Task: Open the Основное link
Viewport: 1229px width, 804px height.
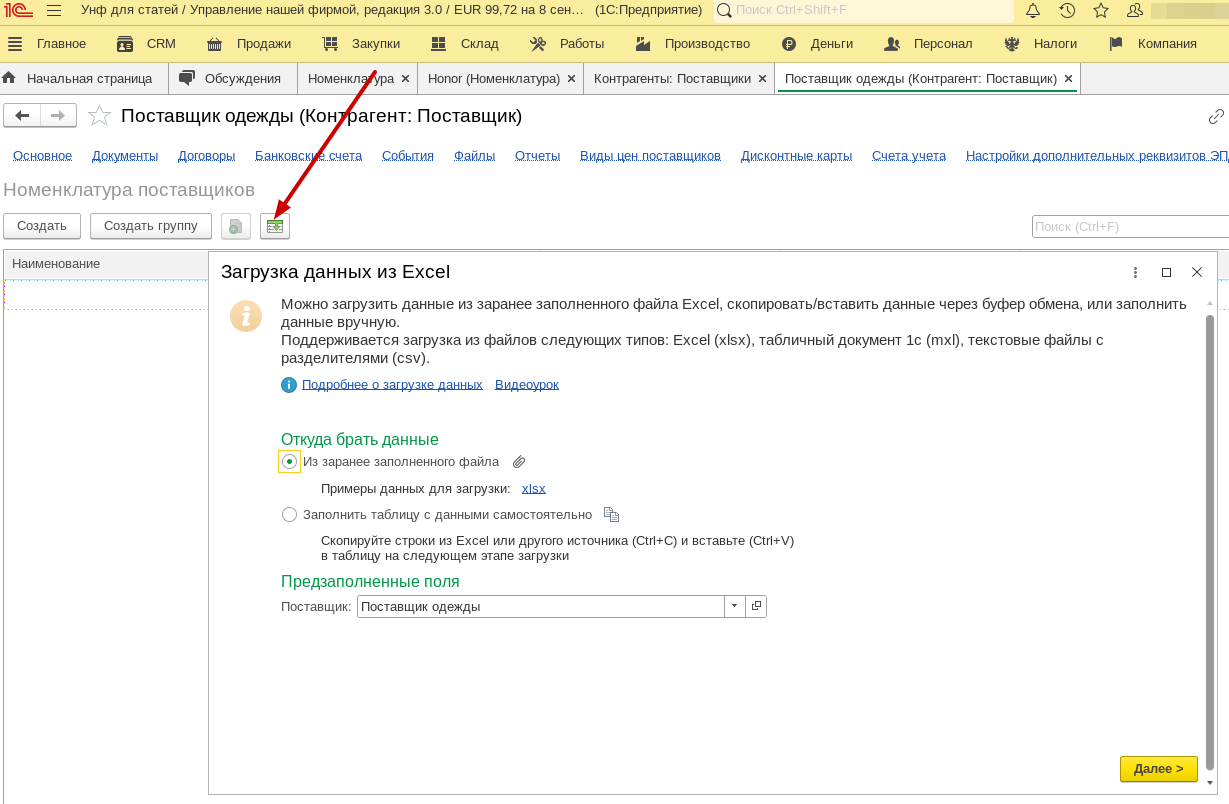Action: coord(43,156)
